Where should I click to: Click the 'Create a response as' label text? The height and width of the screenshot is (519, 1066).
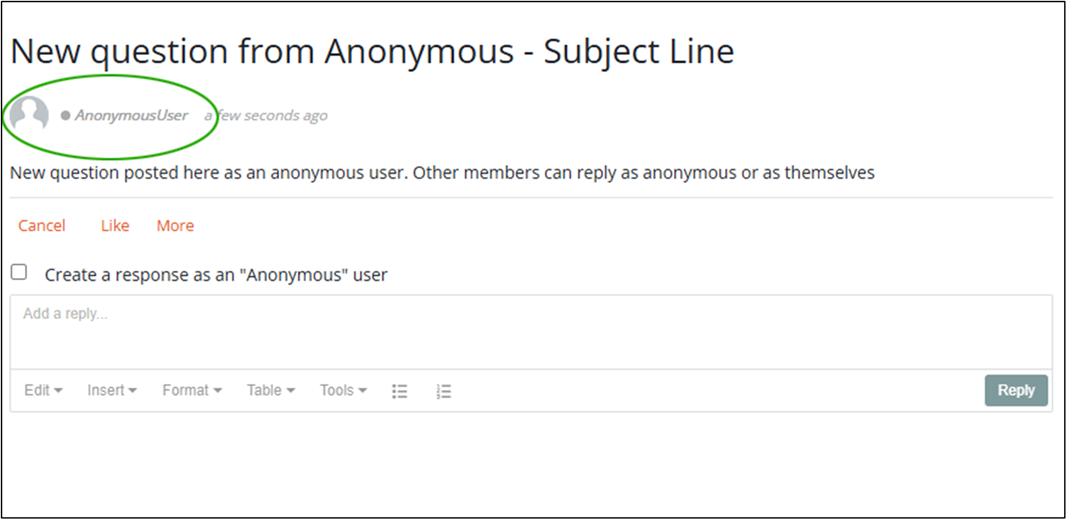pos(216,275)
